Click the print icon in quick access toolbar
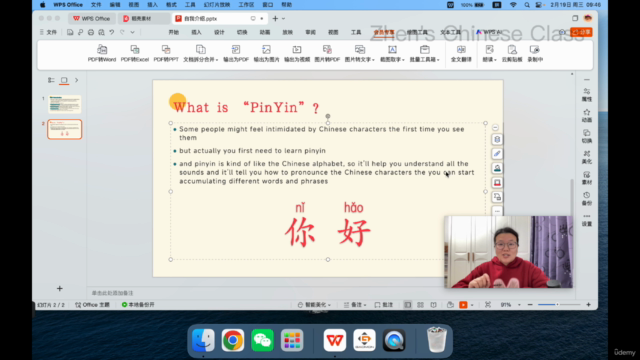The width and height of the screenshot is (640, 360). coord(91,32)
